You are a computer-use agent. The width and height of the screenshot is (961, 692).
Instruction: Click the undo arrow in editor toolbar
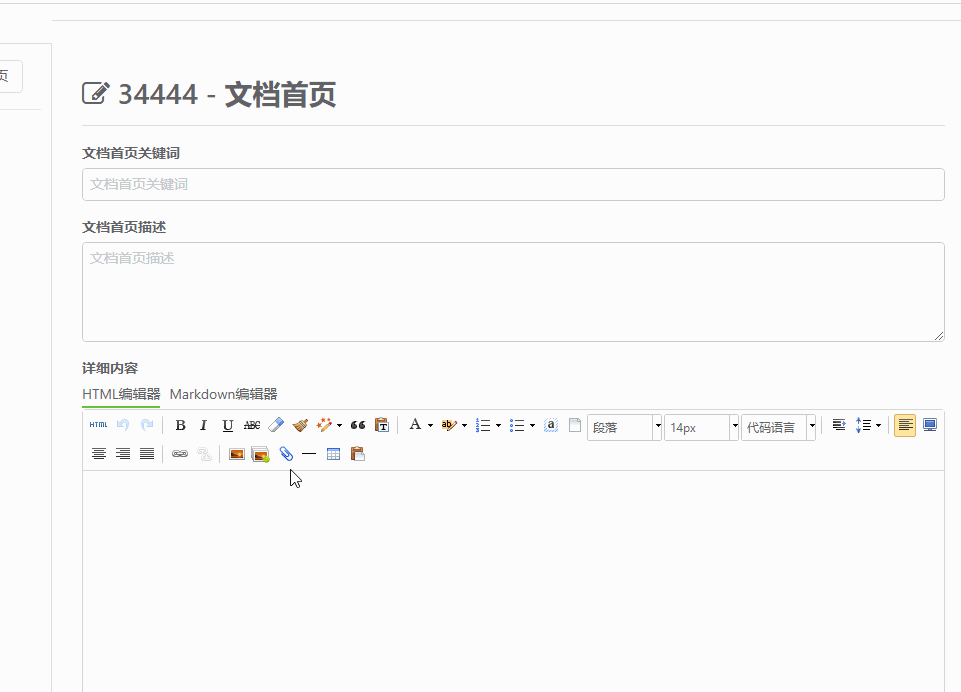coord(123,425)
